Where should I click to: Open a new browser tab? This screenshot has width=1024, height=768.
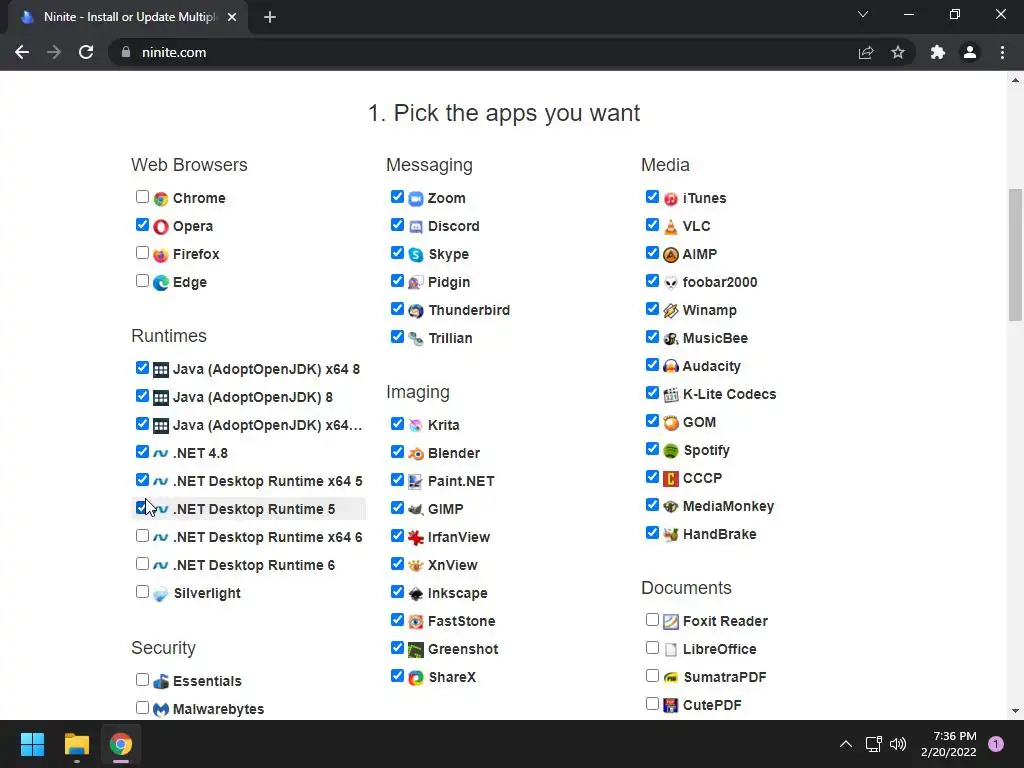270,18
